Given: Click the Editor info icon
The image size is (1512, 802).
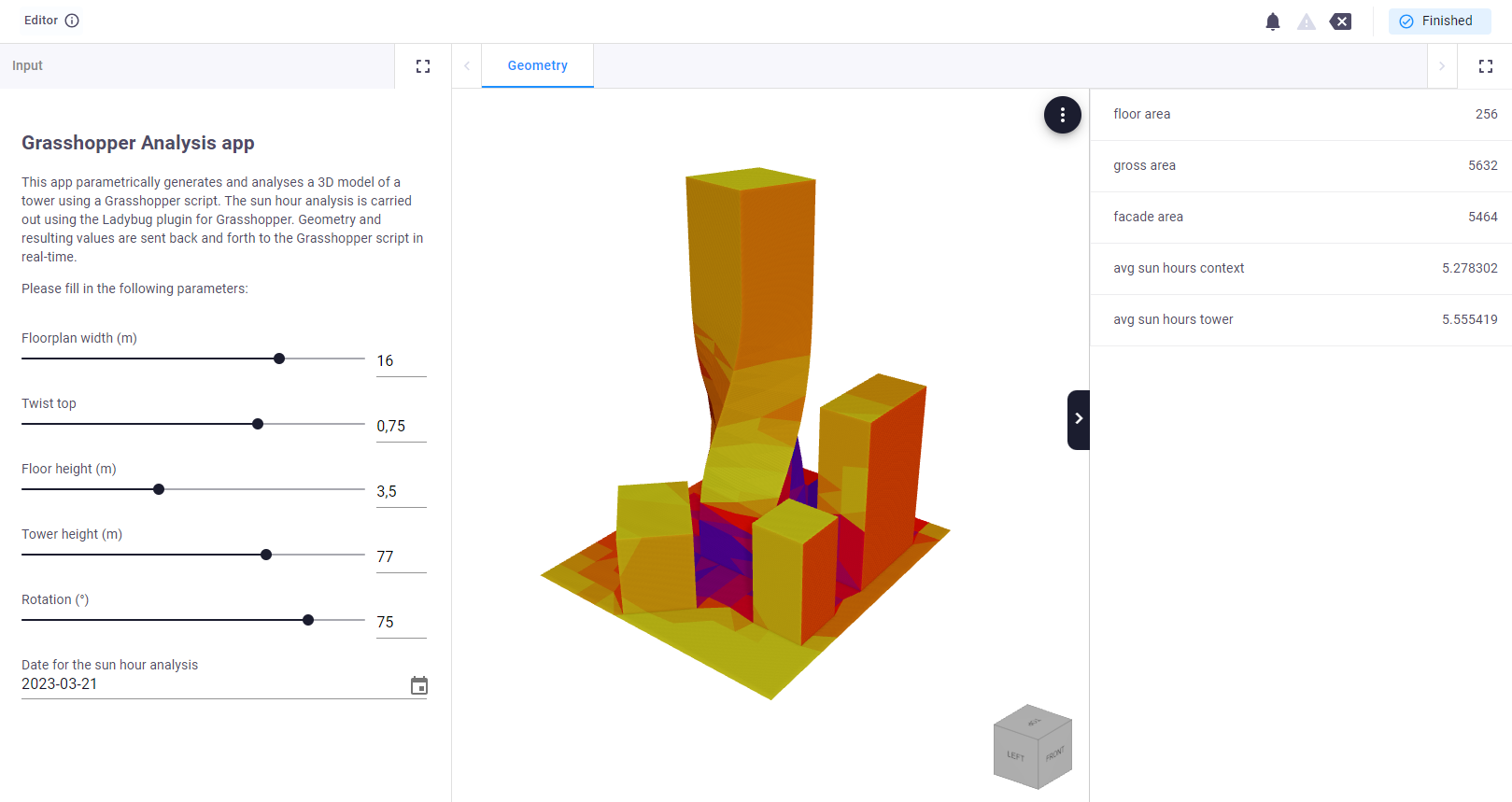Looking at the screenshot, I should pos(72,21).
